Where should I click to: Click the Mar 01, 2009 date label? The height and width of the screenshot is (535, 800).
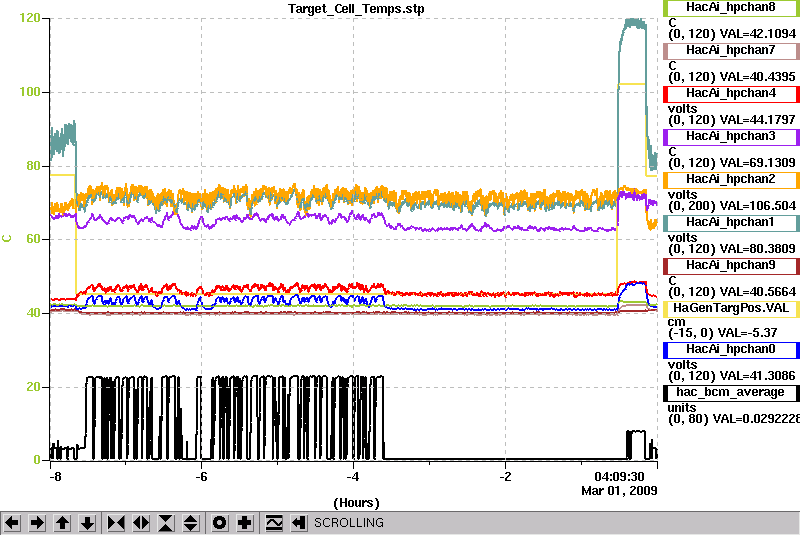[619, 491]
